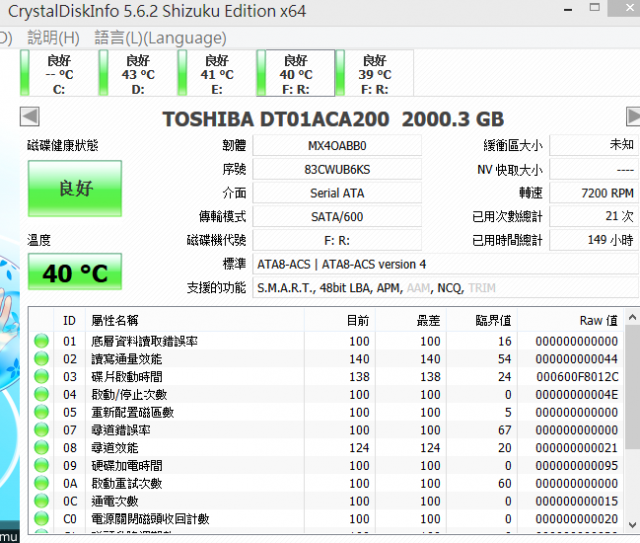640x543 pixels.
Task: Minimize the CrystalDiskInfo window
Action: [568, 9]
